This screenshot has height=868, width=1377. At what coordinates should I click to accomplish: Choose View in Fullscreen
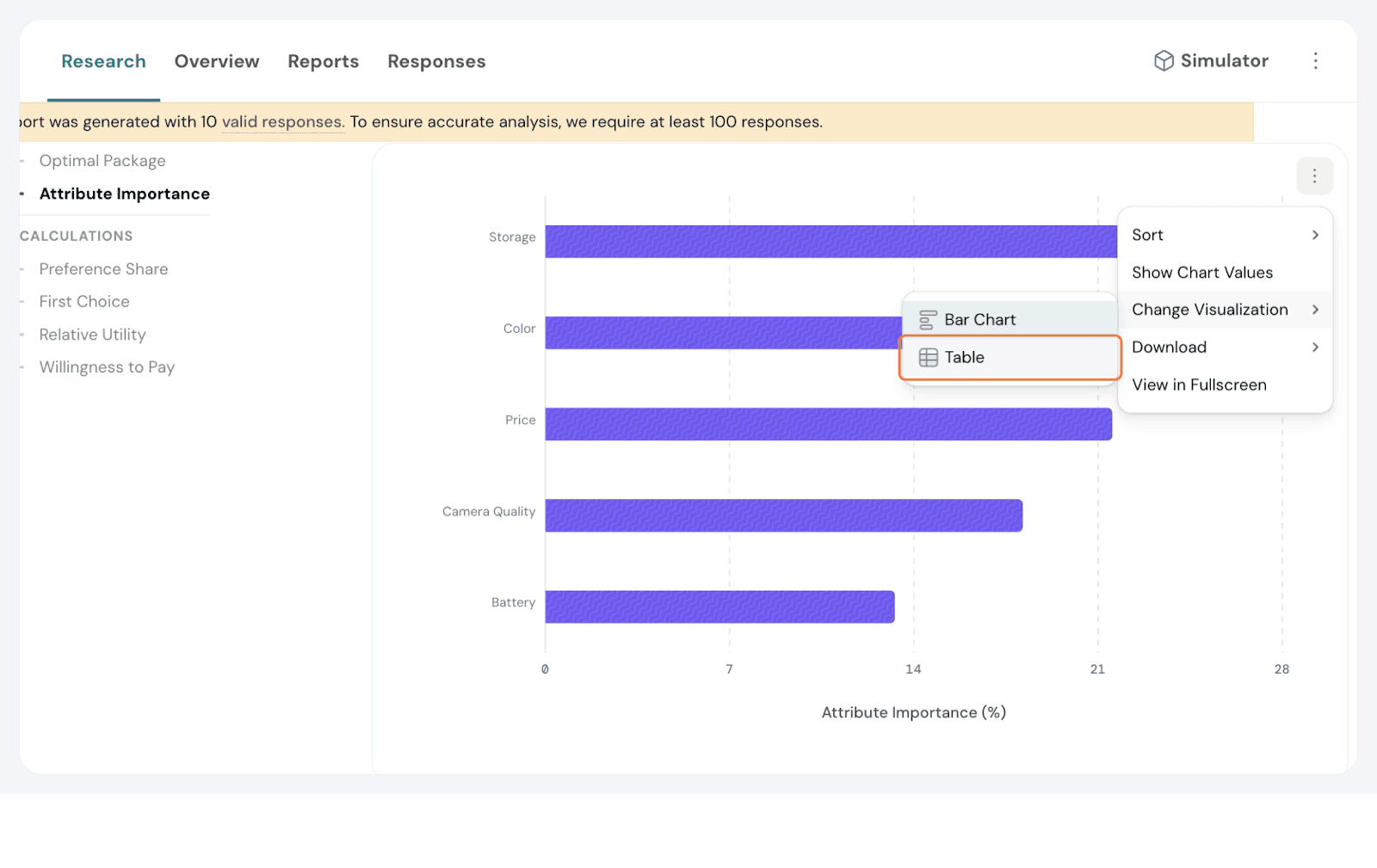(x=1199, y=385)
